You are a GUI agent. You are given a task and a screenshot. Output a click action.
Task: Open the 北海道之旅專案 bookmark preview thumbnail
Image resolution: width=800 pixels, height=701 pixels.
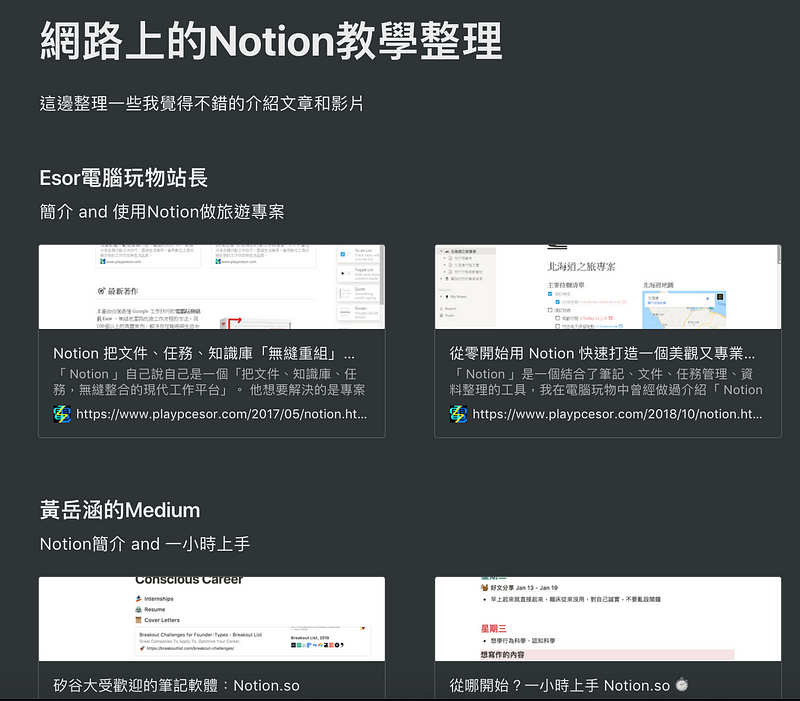pyautogui.click(x=608, y=287)
